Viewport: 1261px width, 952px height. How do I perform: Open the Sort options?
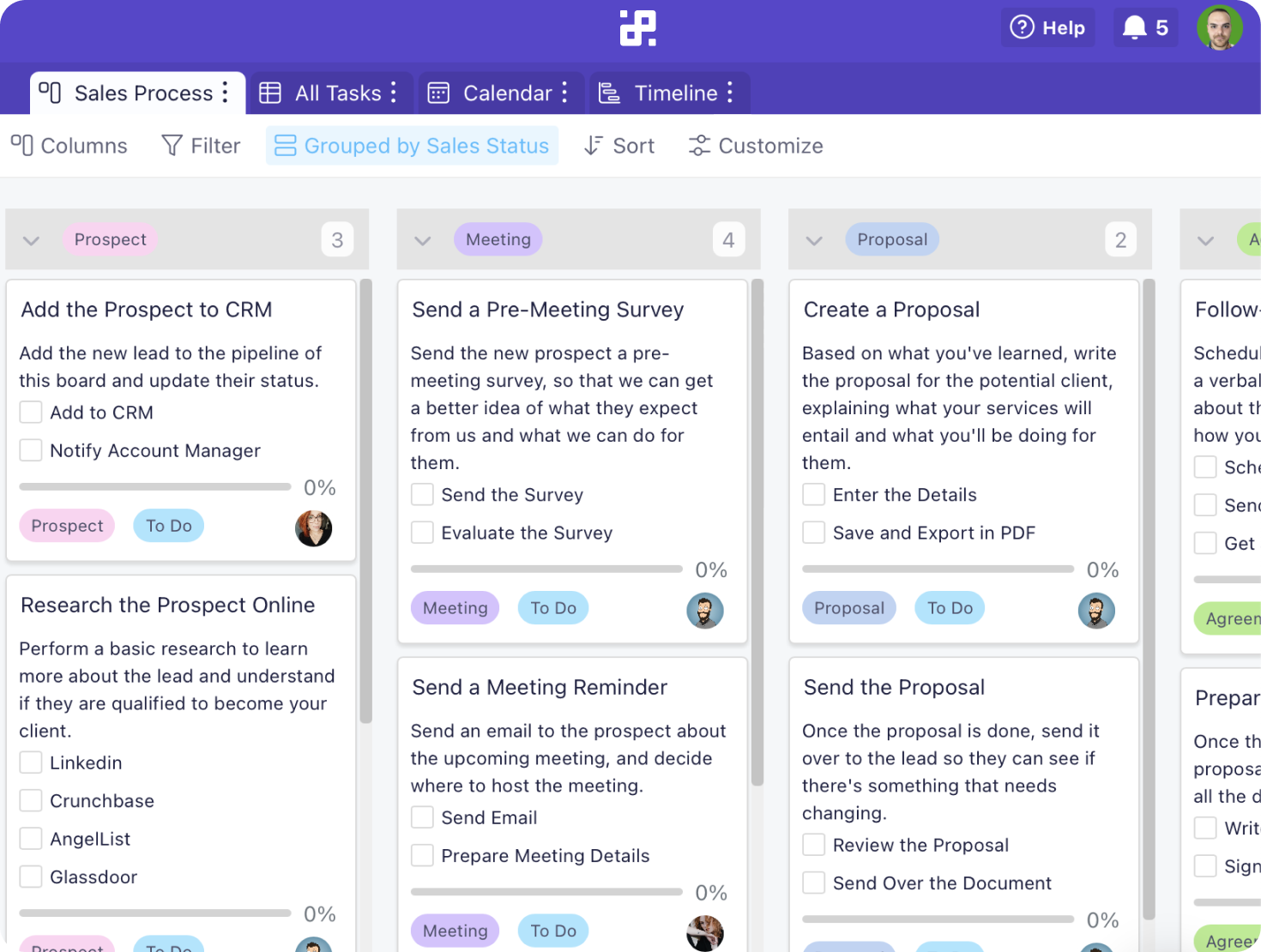click(618, 146)
